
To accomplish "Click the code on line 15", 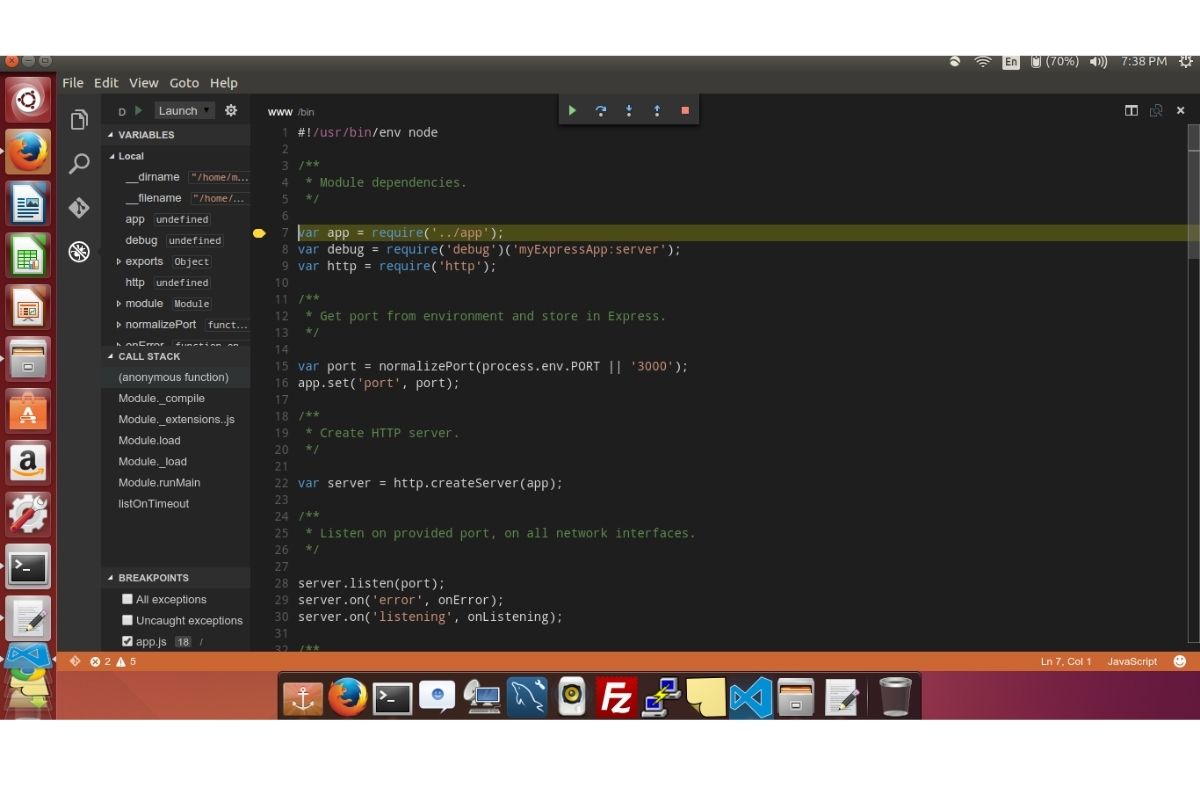I will pos(493,366).
